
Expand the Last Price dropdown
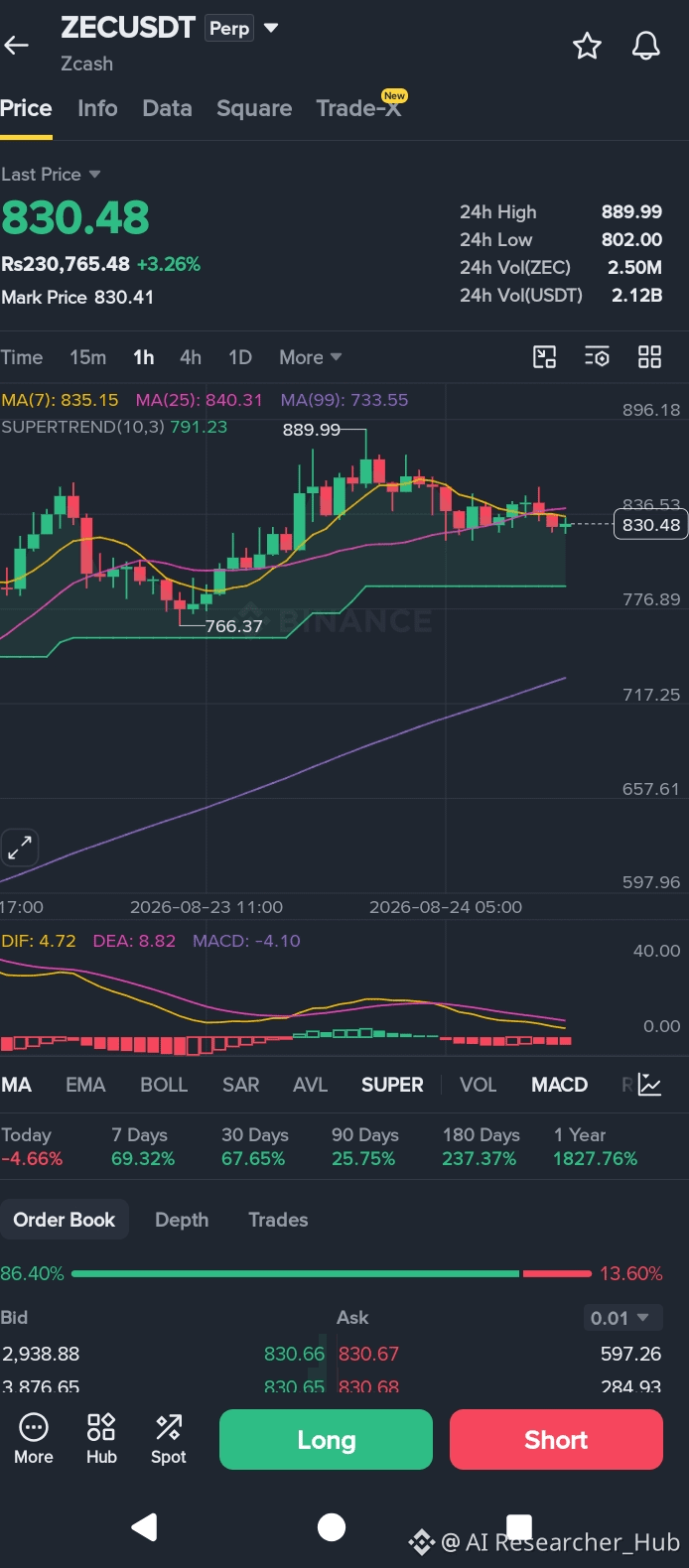click(x=52, y=174)
